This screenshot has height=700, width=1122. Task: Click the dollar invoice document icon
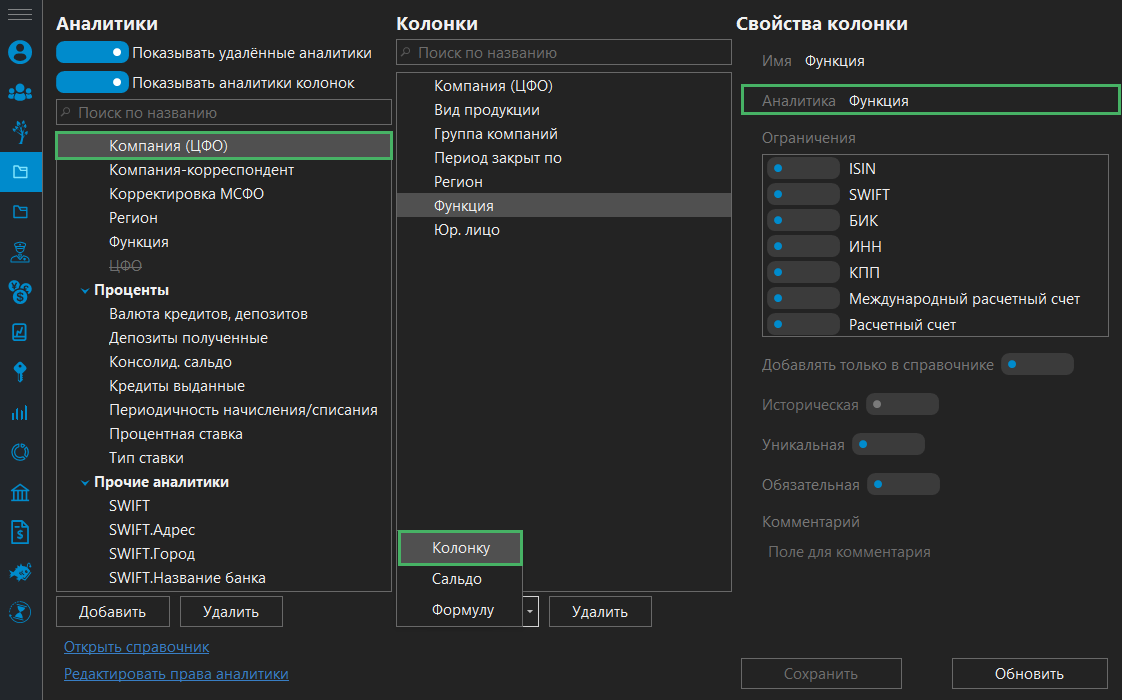pos(20,532)
